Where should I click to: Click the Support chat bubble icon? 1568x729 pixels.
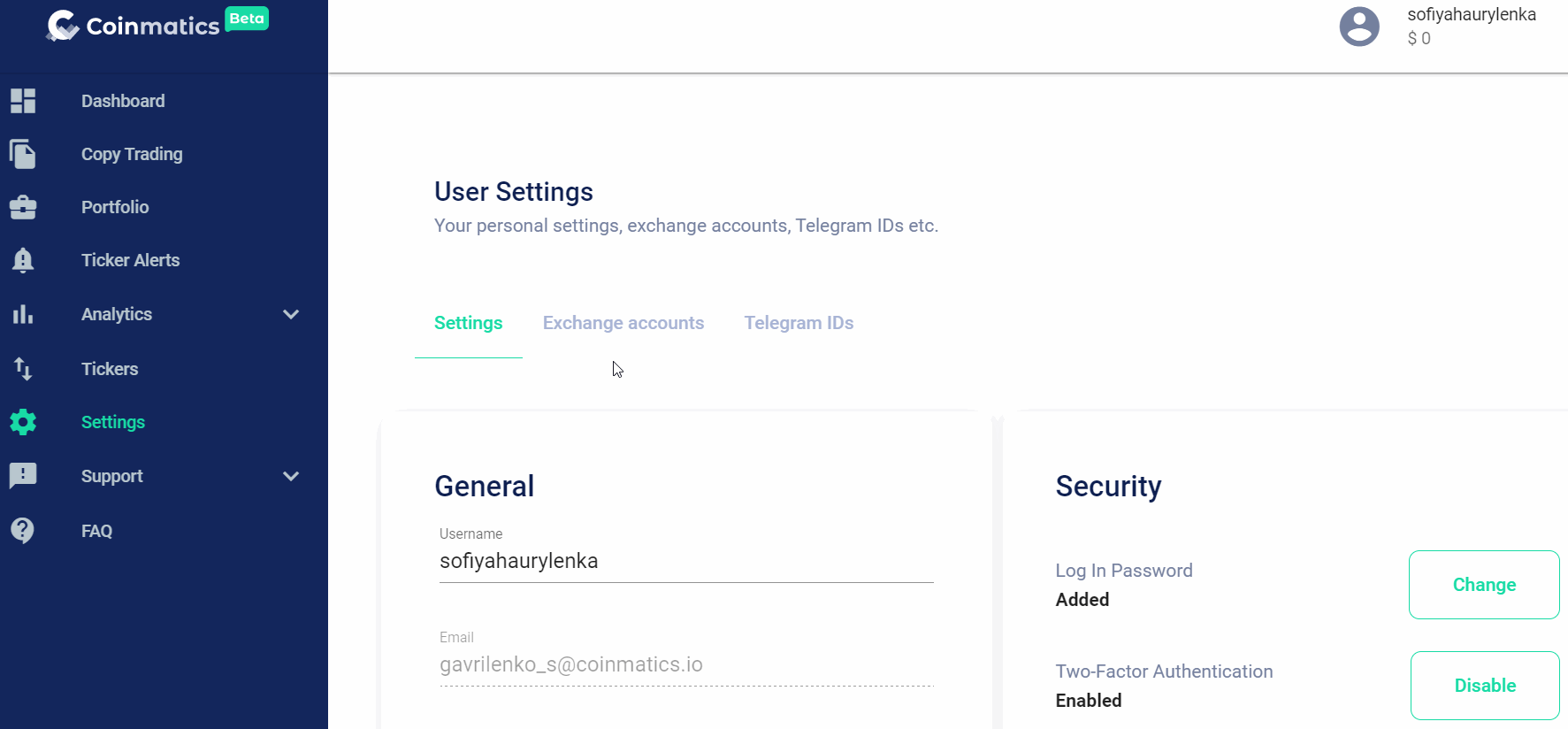(x=23, y=476)
